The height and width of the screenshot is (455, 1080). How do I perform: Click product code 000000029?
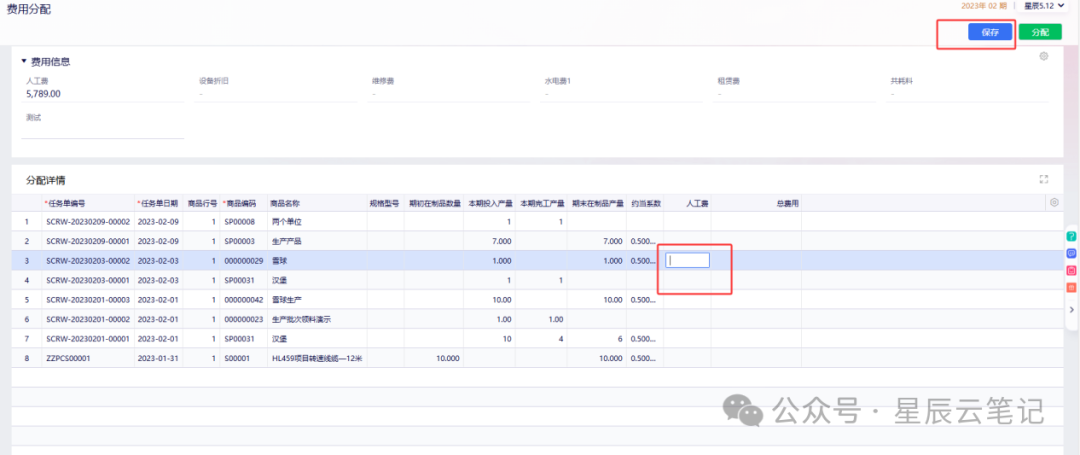[x=244, y=261]
